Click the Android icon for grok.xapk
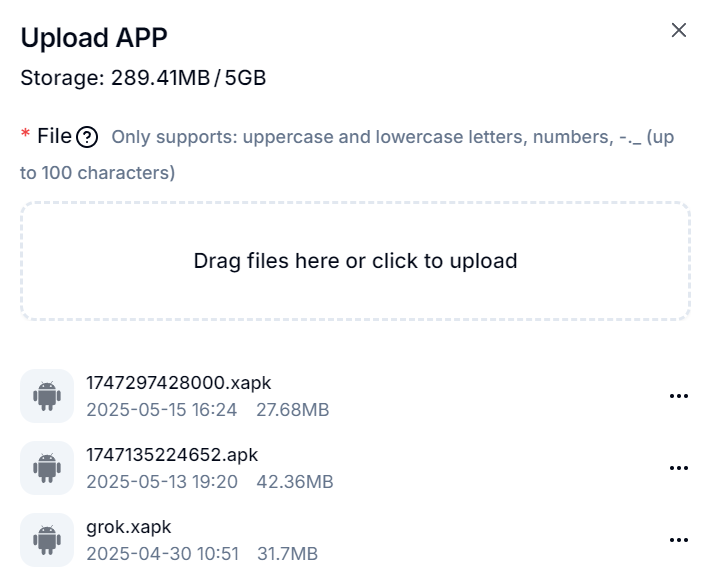 [x=47, y=540]
